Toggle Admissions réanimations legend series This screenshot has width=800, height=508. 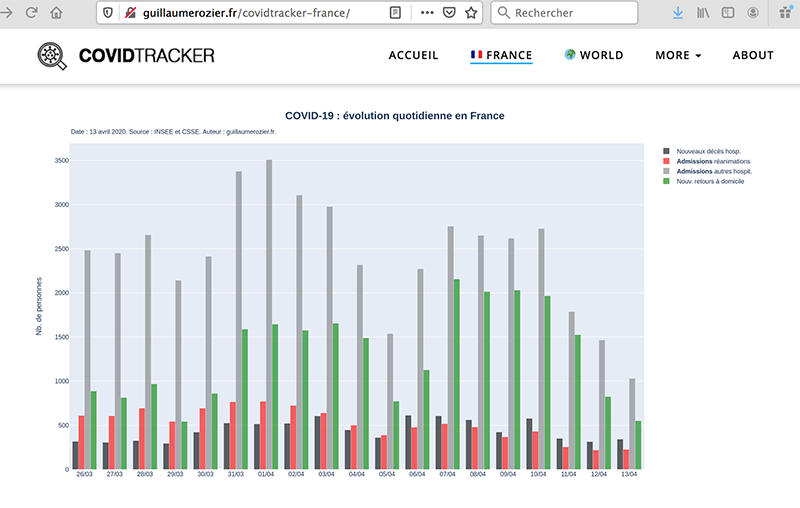(712, 161)
